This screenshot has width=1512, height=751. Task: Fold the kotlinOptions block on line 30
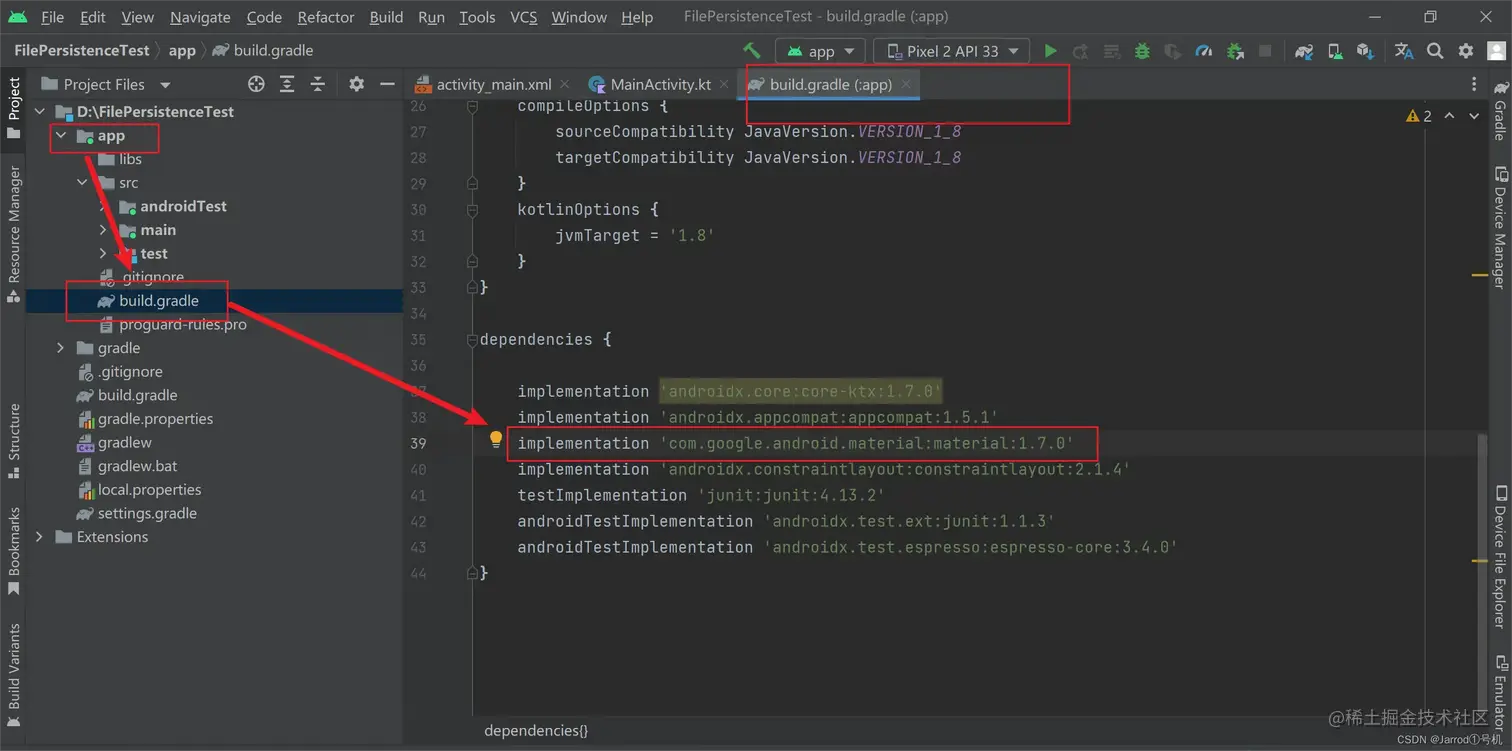coord(472,210)
